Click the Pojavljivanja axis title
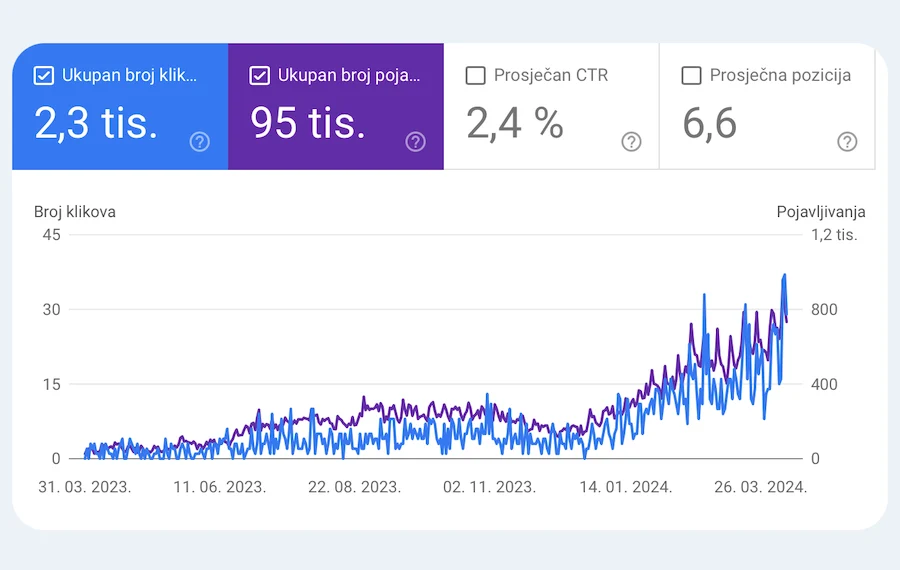Screen dimensions: 900x570 [821, 211]
